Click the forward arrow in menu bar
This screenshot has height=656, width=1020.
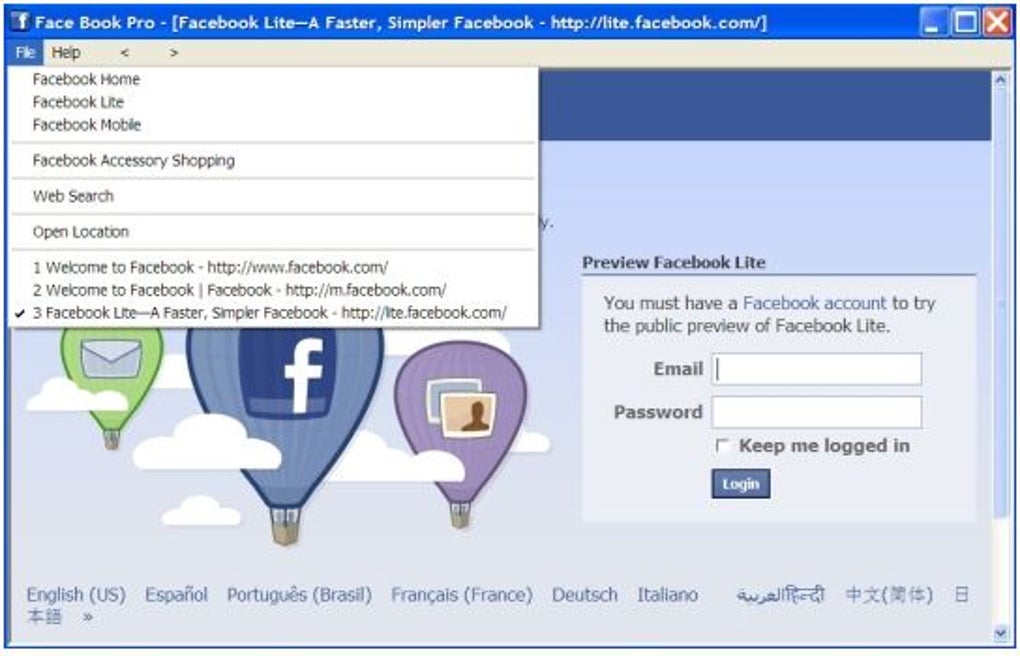pyautogui.click(x=174, y=53)
